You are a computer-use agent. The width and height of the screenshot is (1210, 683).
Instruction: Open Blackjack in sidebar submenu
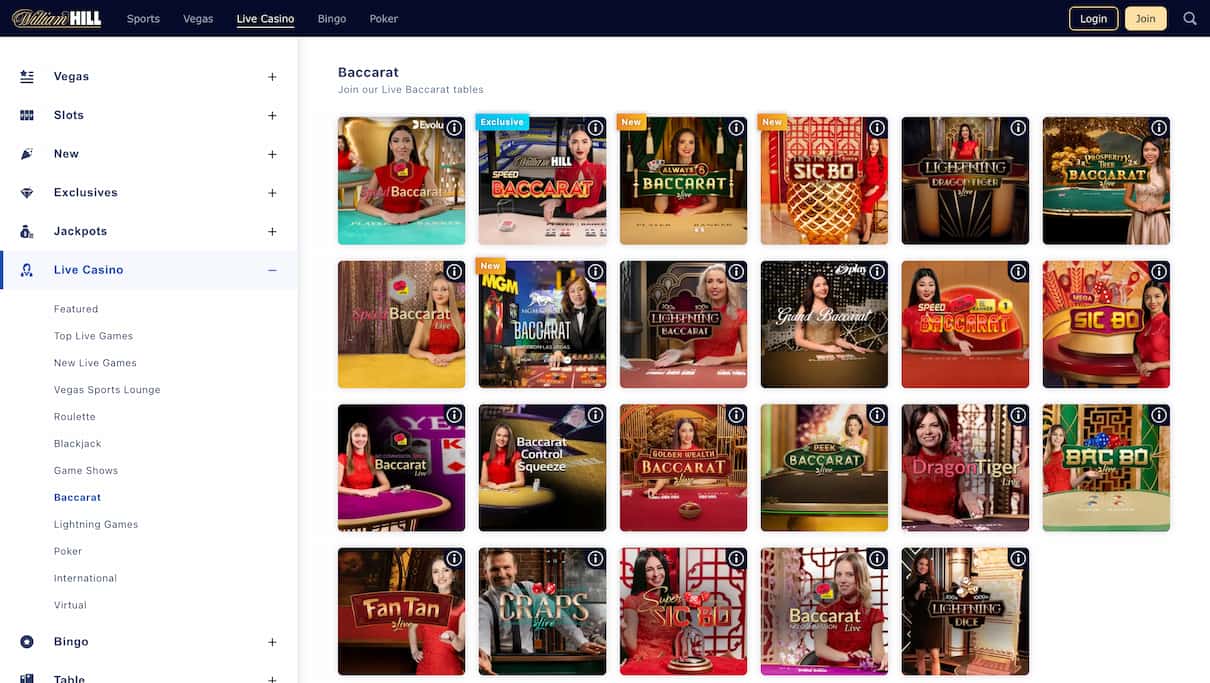(78, 444)
